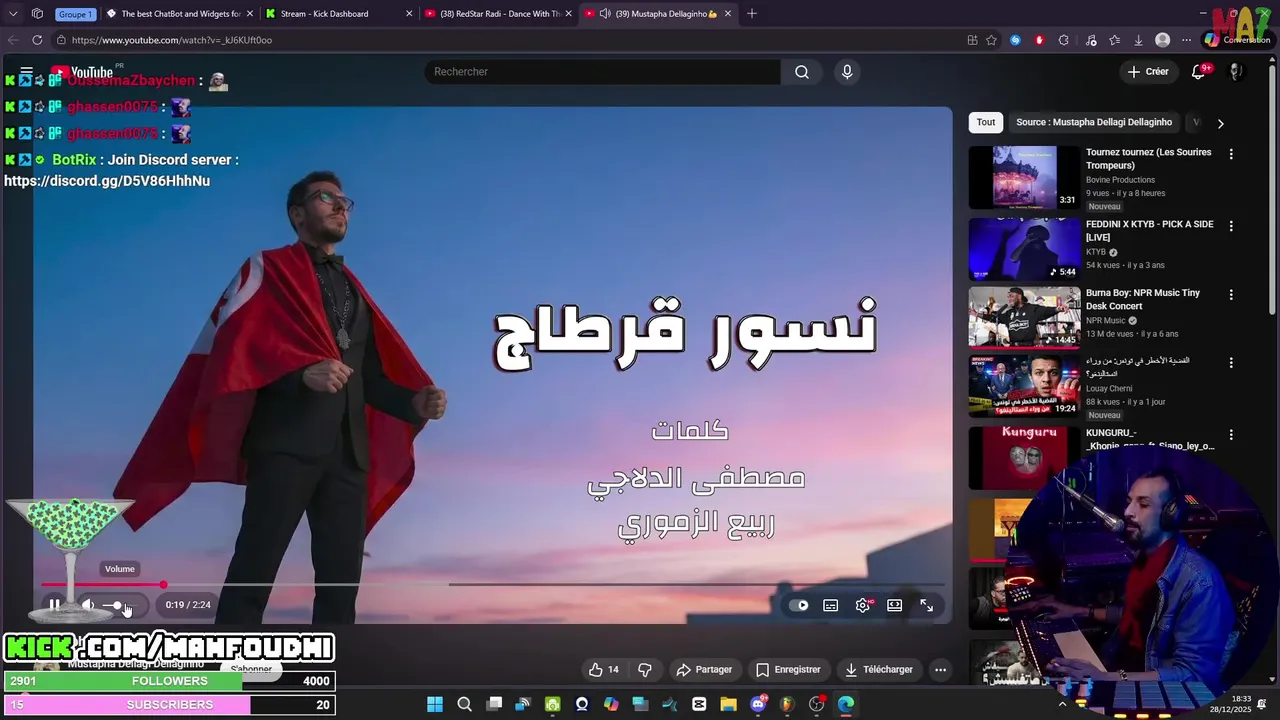The width and height of the screenshot is (1280, 720).
Task: Click the Rechercher search field
Action: (603, 72)
